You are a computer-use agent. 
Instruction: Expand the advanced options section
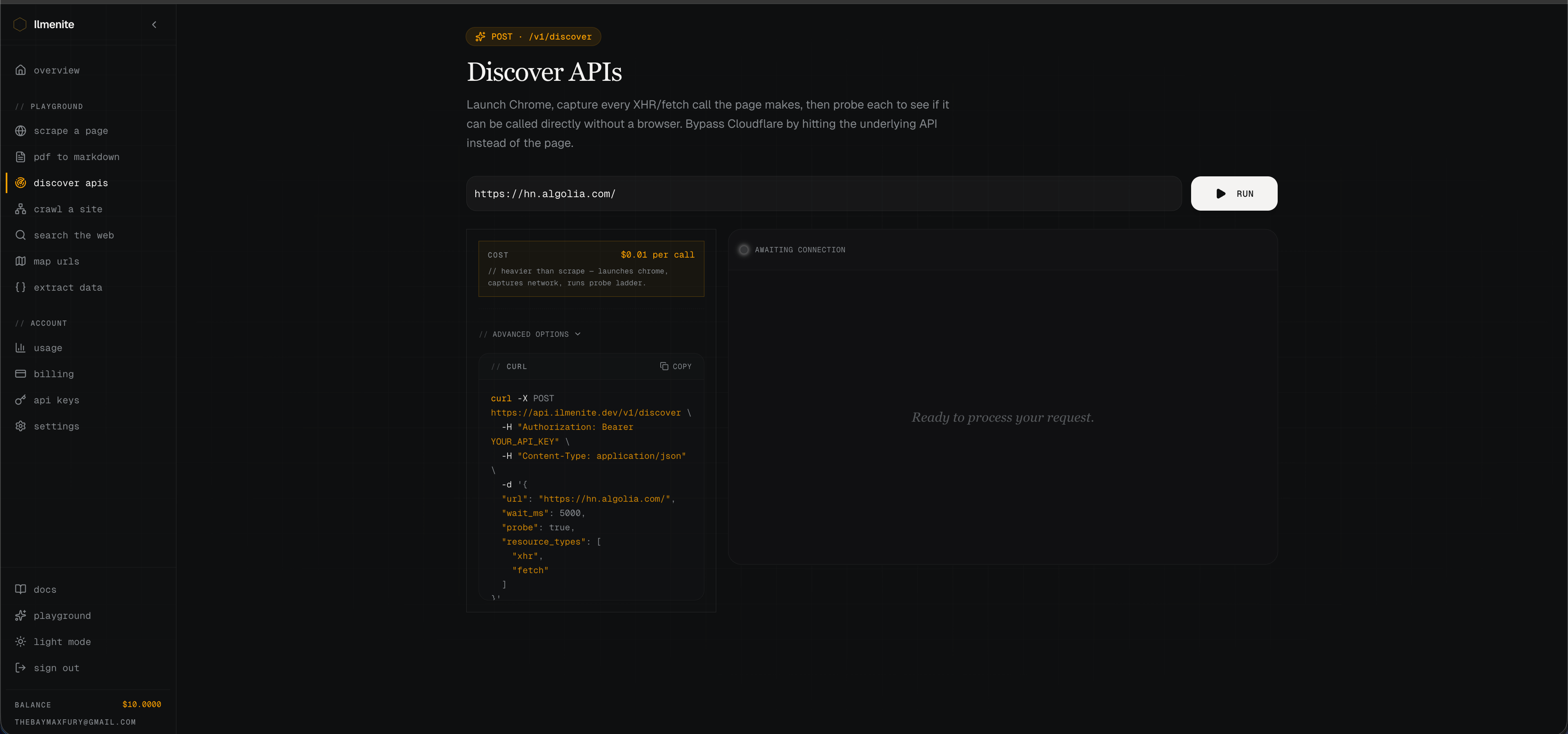[x=530, y=334]
